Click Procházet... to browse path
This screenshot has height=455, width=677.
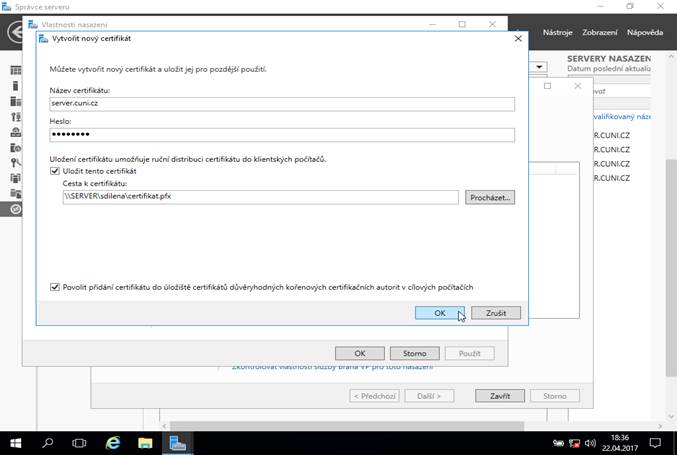[x=490, y=197]
